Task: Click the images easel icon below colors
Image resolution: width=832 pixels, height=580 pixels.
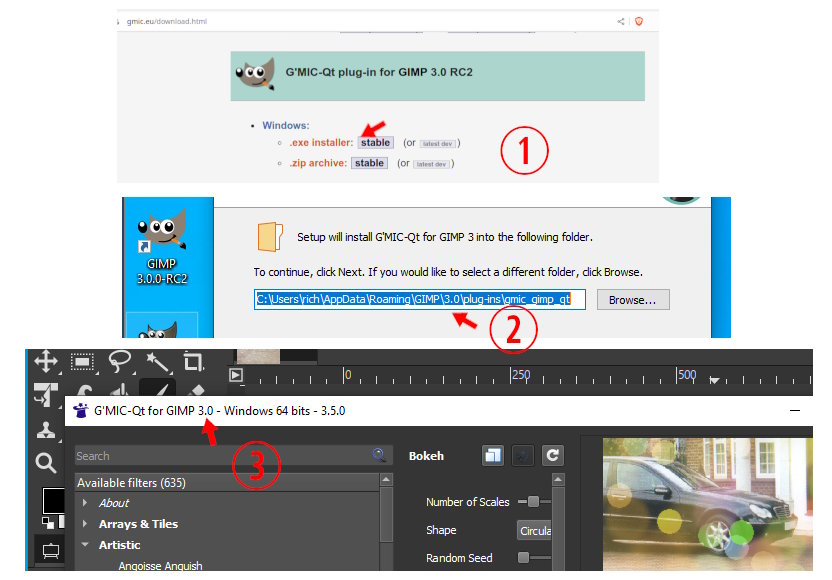Action: coord(50,551)
